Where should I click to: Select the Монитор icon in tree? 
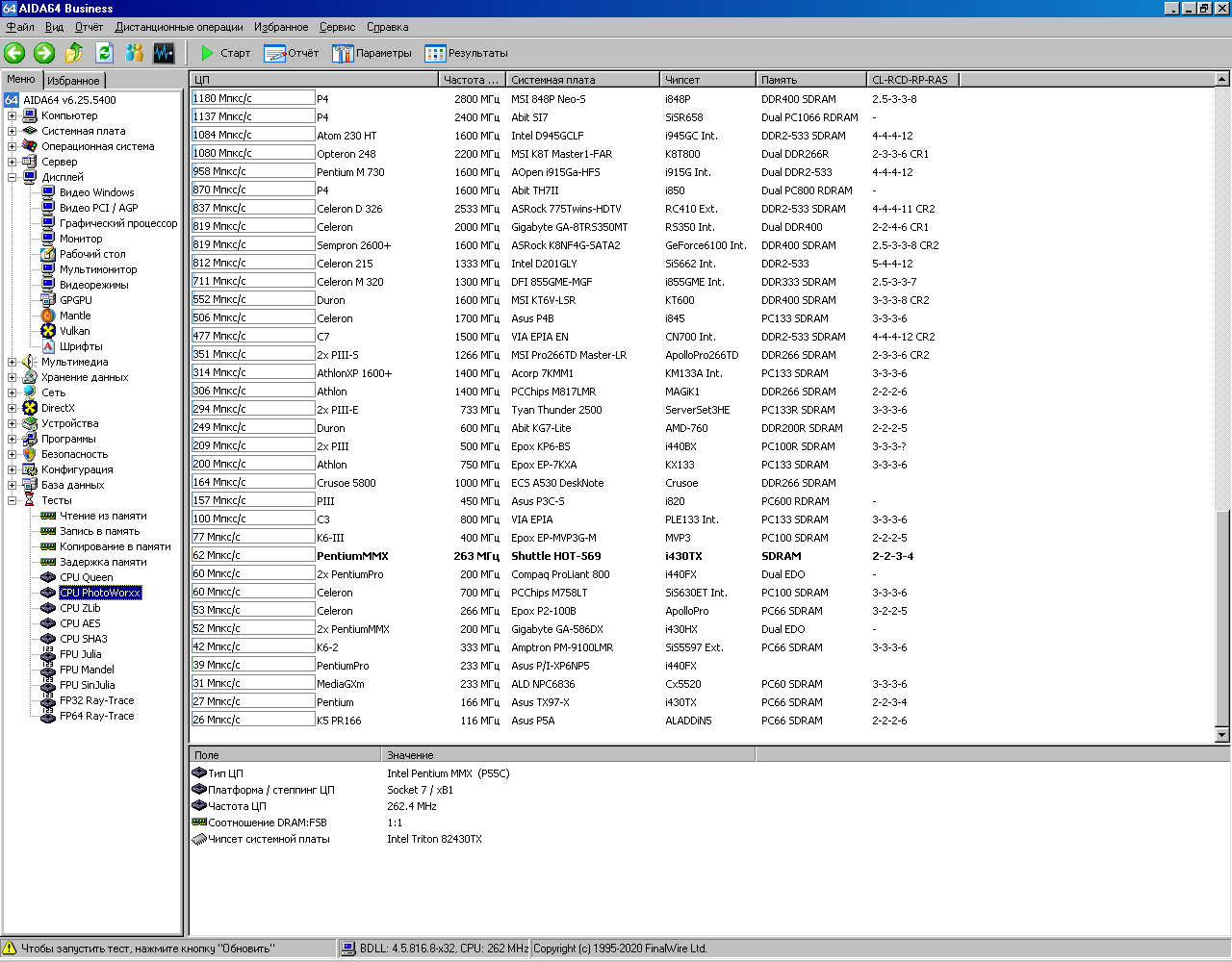click(x=48, y=239)
